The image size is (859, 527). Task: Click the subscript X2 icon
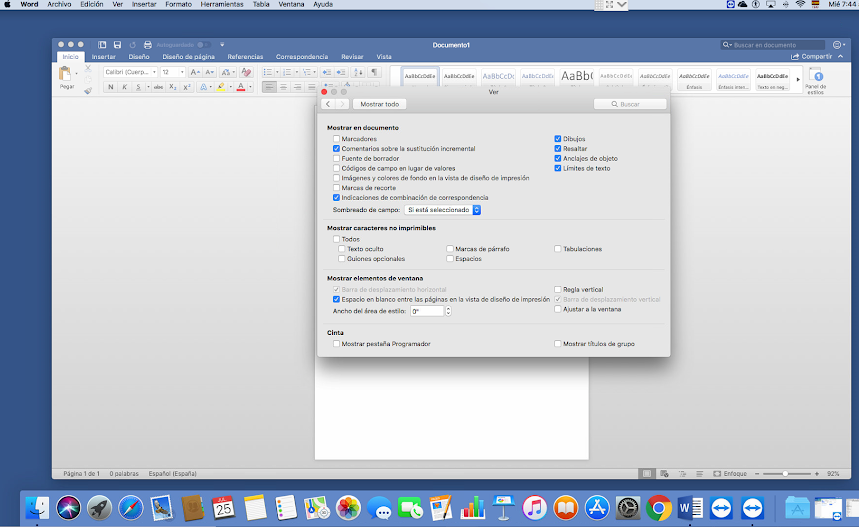pyautogui.click(x=173, y=87)
